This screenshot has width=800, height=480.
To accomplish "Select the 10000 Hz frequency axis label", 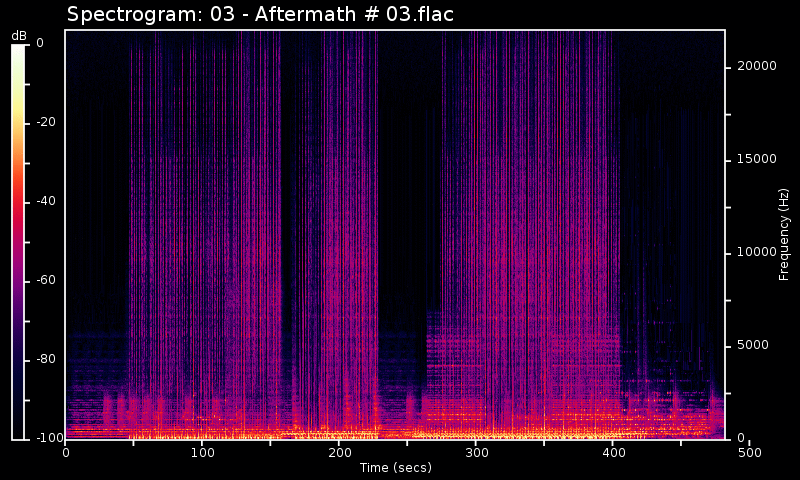I will pos(756,252).
